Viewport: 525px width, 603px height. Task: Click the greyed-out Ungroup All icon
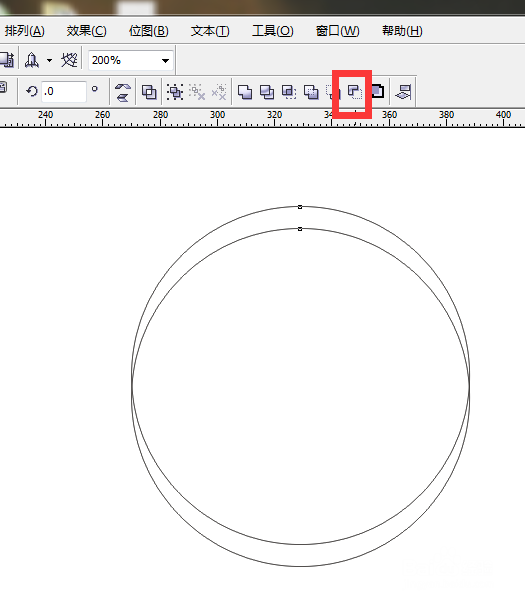(219, 92)
